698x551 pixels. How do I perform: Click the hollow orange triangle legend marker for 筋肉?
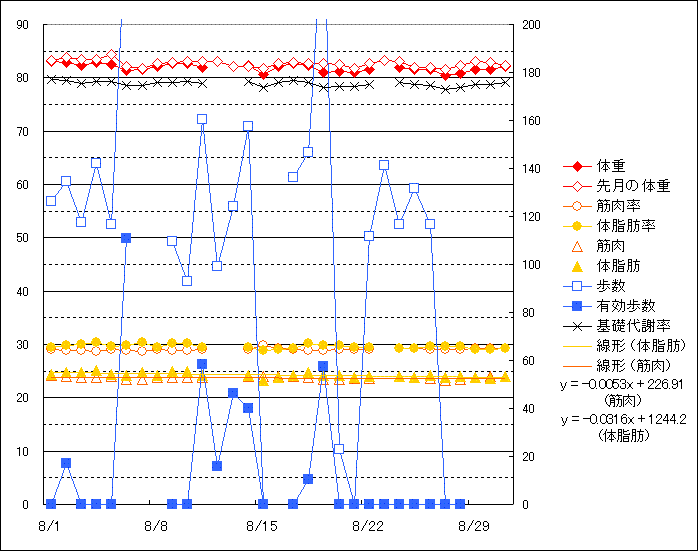click(577, 247)
